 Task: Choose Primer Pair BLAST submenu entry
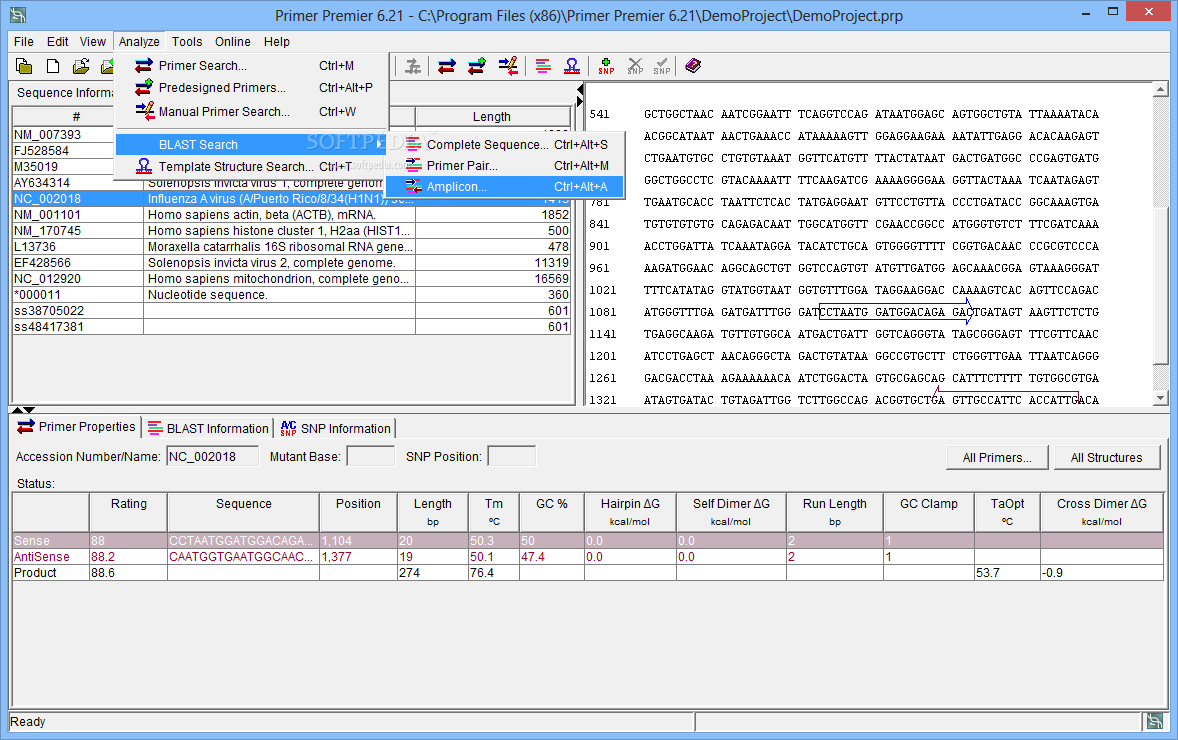505,165
